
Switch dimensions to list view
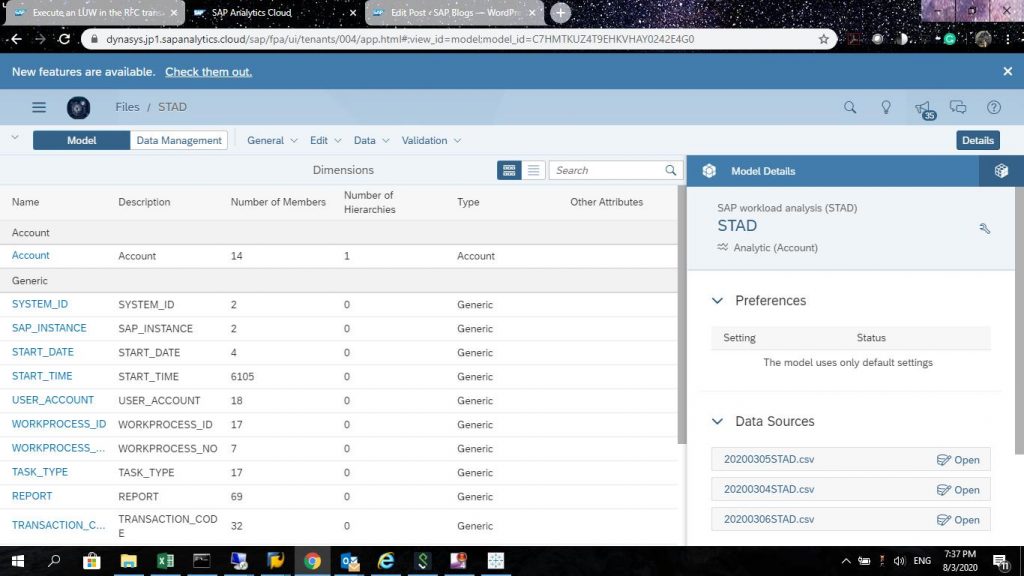click(533, 170)
